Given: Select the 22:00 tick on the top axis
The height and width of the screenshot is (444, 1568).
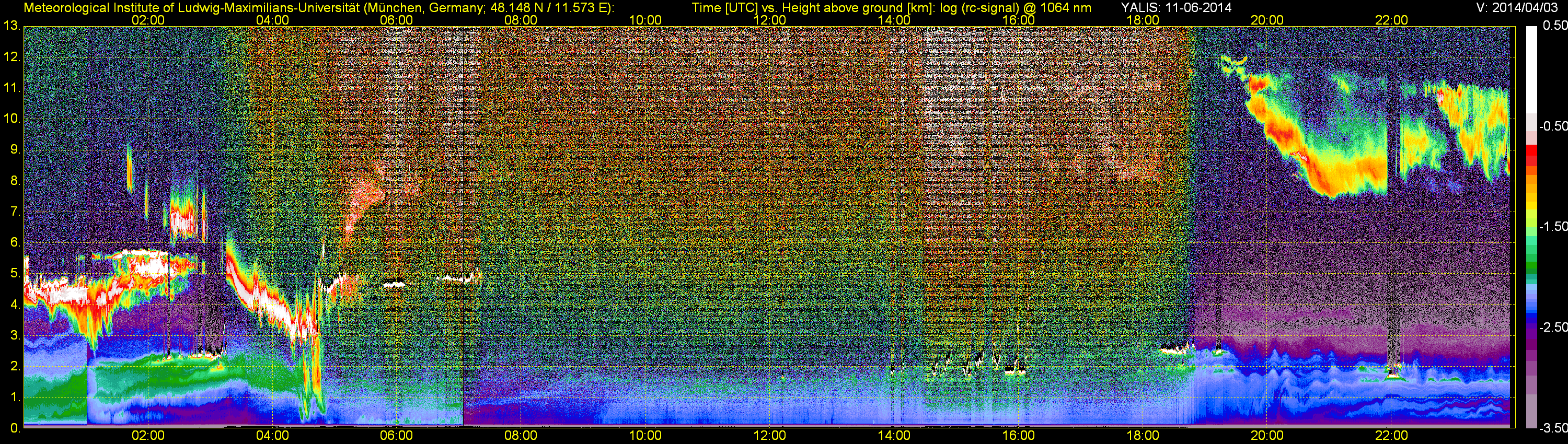Looking at the screenshot, I should click(x=1391, y=20).
